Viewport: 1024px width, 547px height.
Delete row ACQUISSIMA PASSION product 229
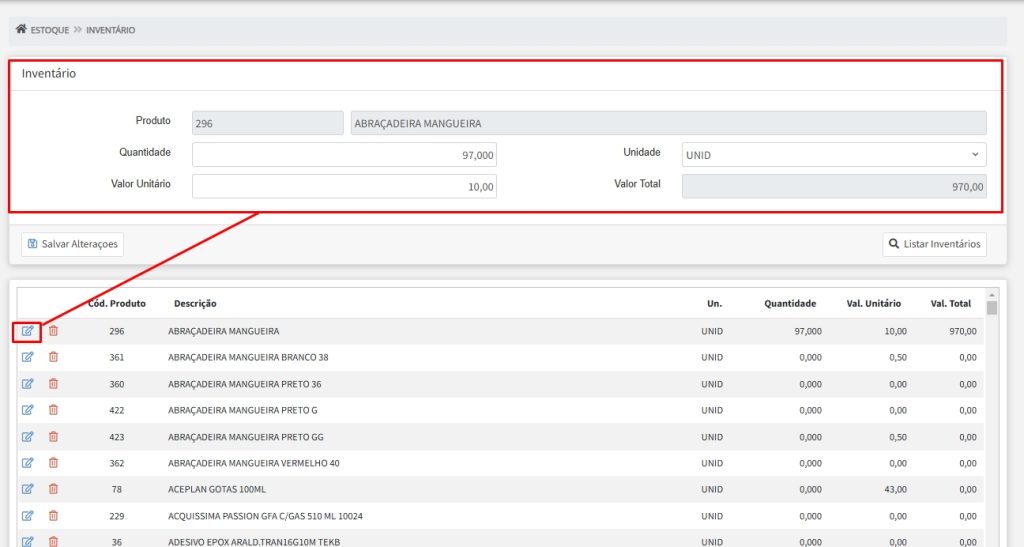click(x=54, y=516)
